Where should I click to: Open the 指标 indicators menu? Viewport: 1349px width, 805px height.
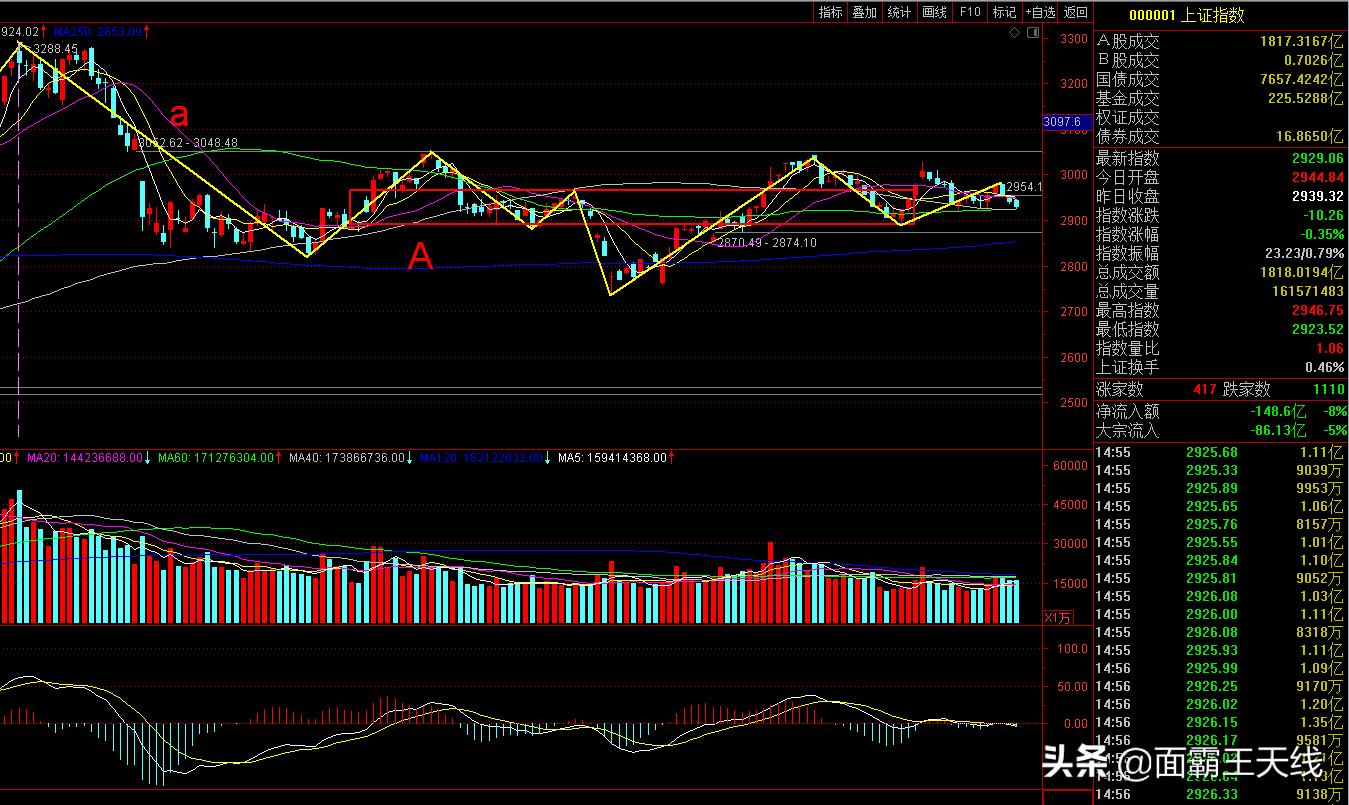[x=830, y=12]
